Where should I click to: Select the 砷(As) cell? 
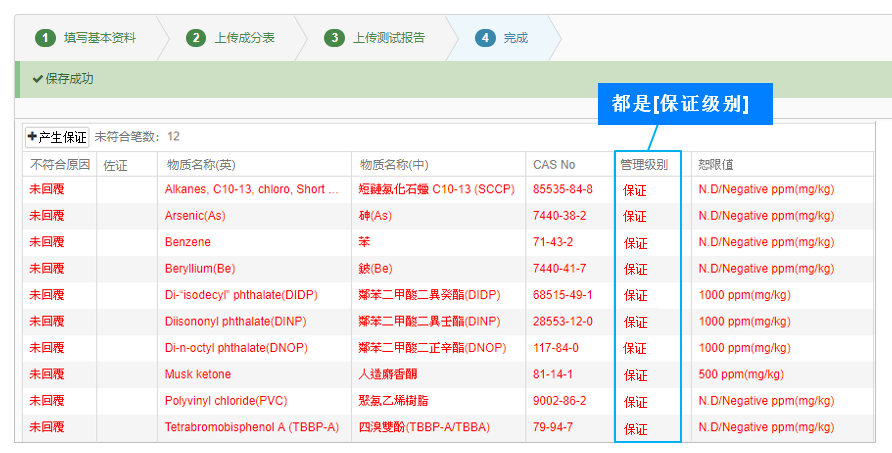[x=375, y=216]
